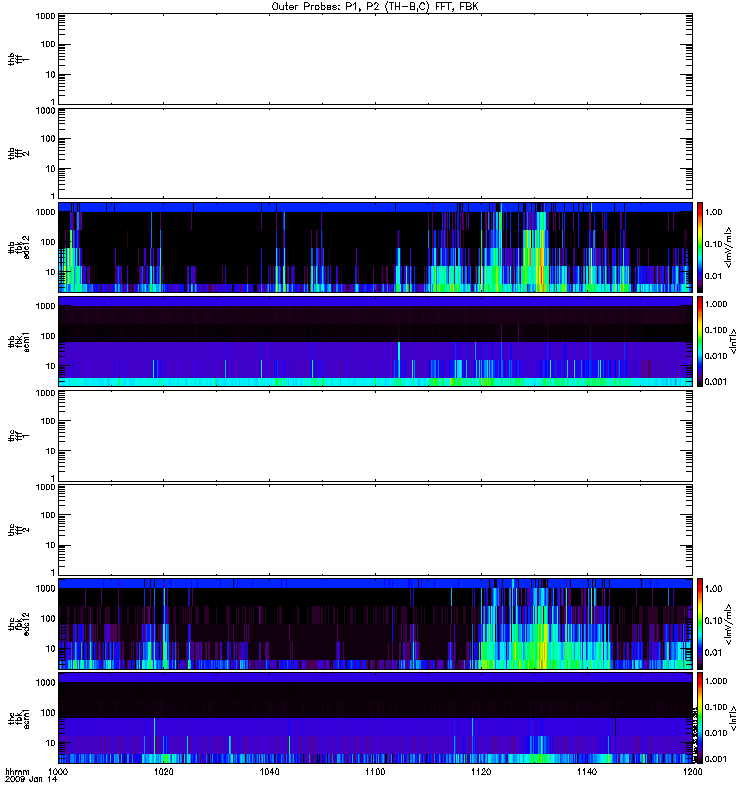Viewport: 750px width, 800px height.
Task: Click the 0.001 tick of thc scm1 colorbar
Action: (716, 759)
